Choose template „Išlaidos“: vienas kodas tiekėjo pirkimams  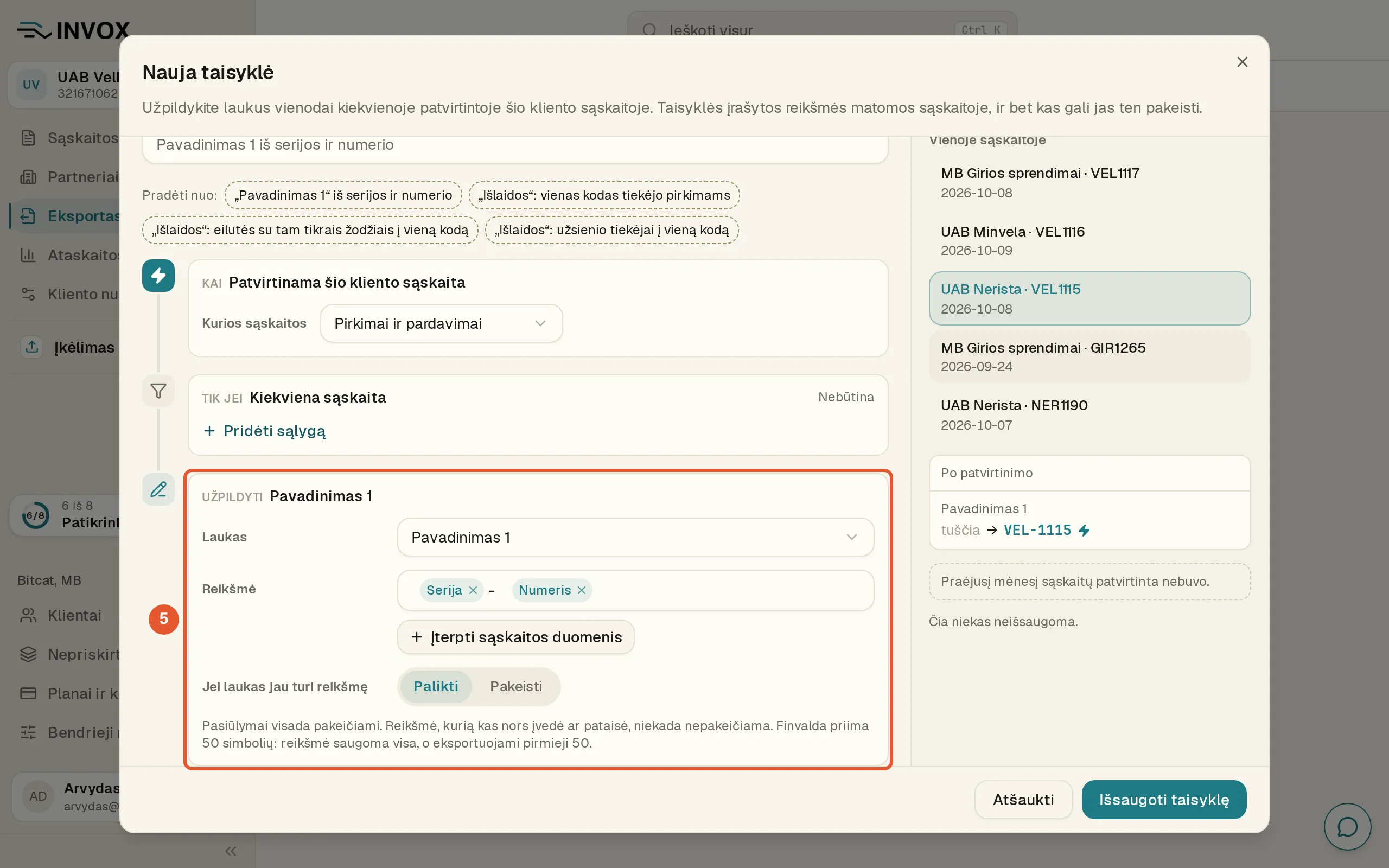[604, 195]
